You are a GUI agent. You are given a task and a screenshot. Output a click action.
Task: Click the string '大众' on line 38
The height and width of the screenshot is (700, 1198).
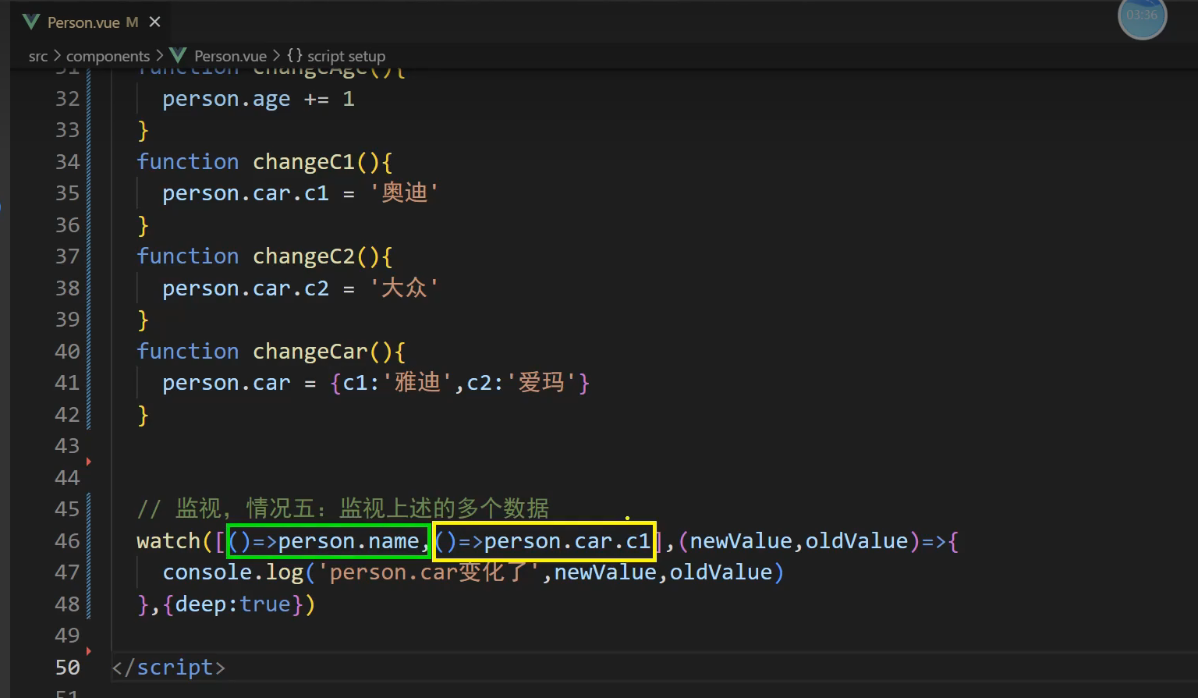(403, 288)
